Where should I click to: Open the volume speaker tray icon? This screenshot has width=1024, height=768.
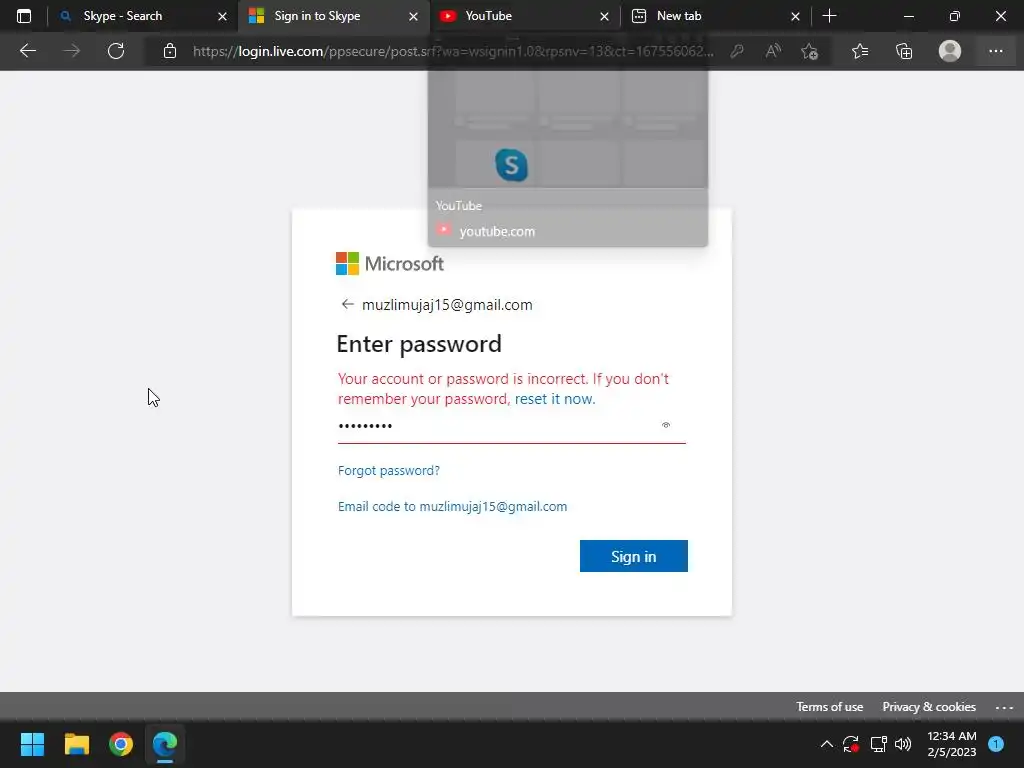point(903,744)
